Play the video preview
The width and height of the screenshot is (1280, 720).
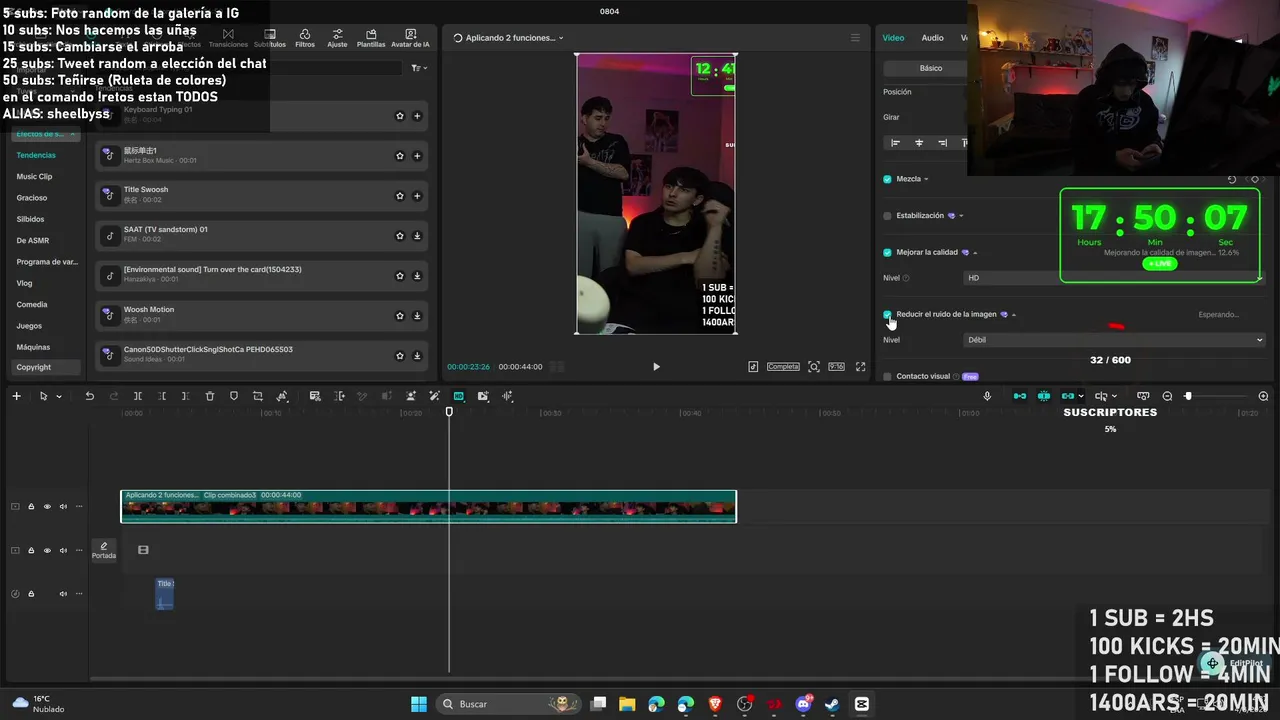click(x=656, y=367)
